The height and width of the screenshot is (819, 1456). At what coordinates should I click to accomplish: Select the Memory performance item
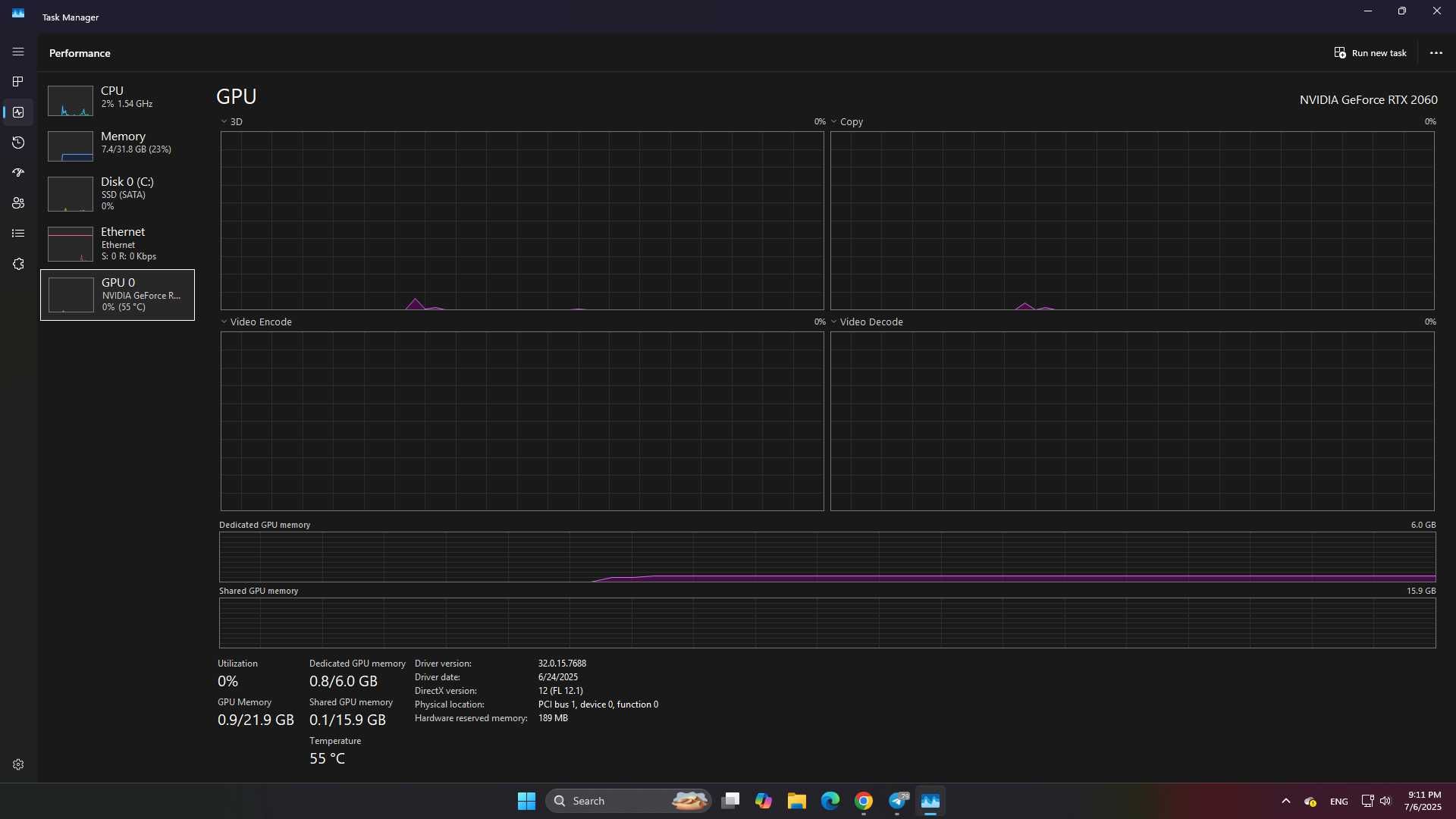[x=118, y=146]
